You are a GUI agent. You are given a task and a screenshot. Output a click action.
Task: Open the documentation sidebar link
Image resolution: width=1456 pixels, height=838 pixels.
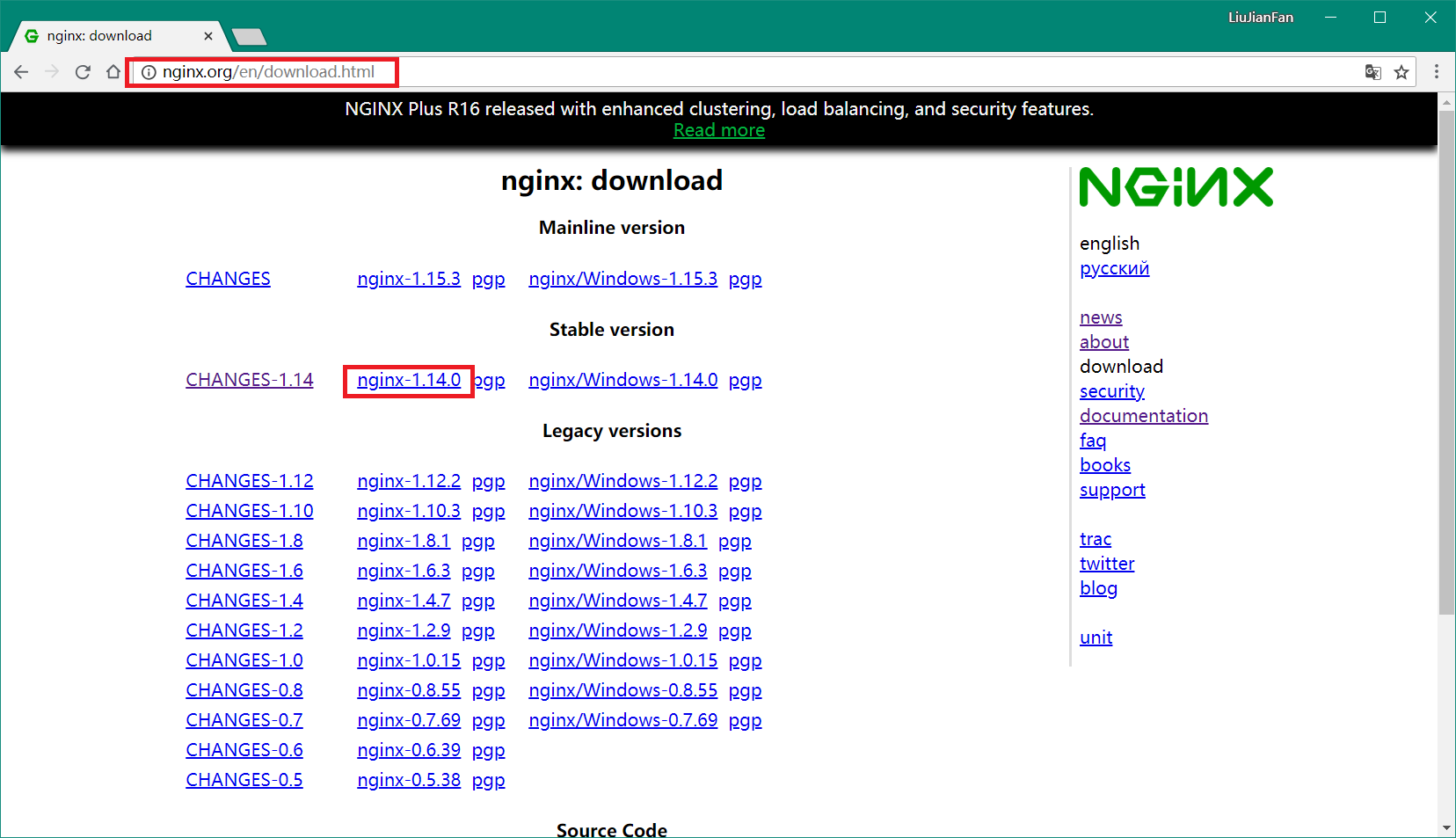pos(1144,416)
